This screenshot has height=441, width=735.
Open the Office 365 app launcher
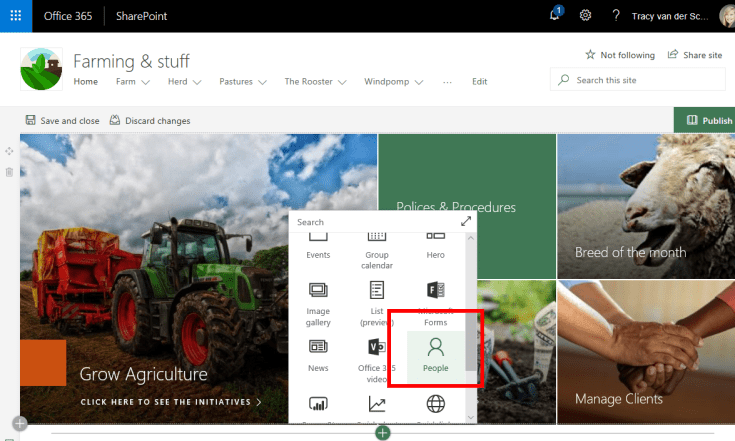tap(16, 16)
